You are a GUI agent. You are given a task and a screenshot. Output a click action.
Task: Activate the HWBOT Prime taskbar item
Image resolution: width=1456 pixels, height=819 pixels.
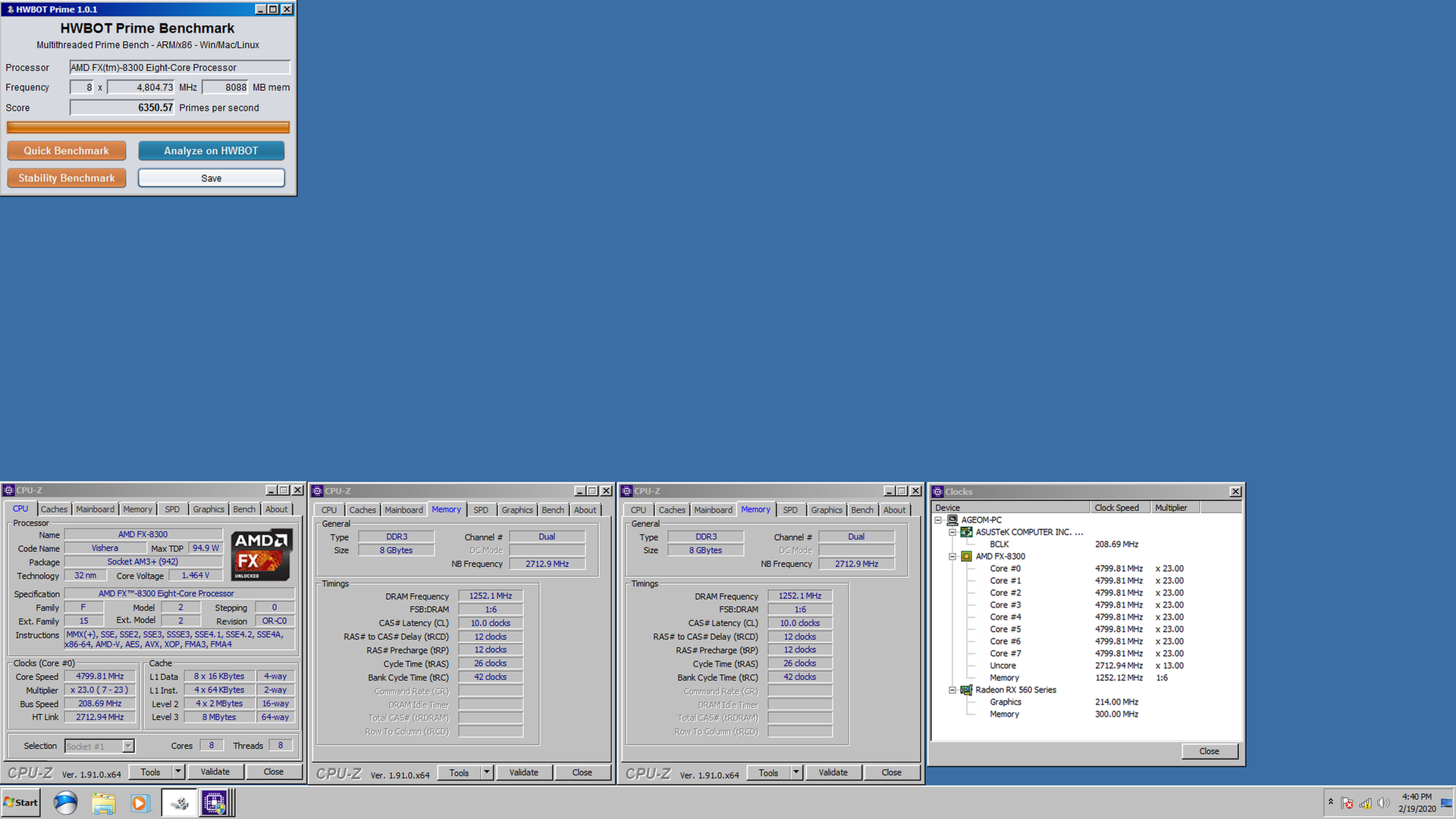[179, 802]
